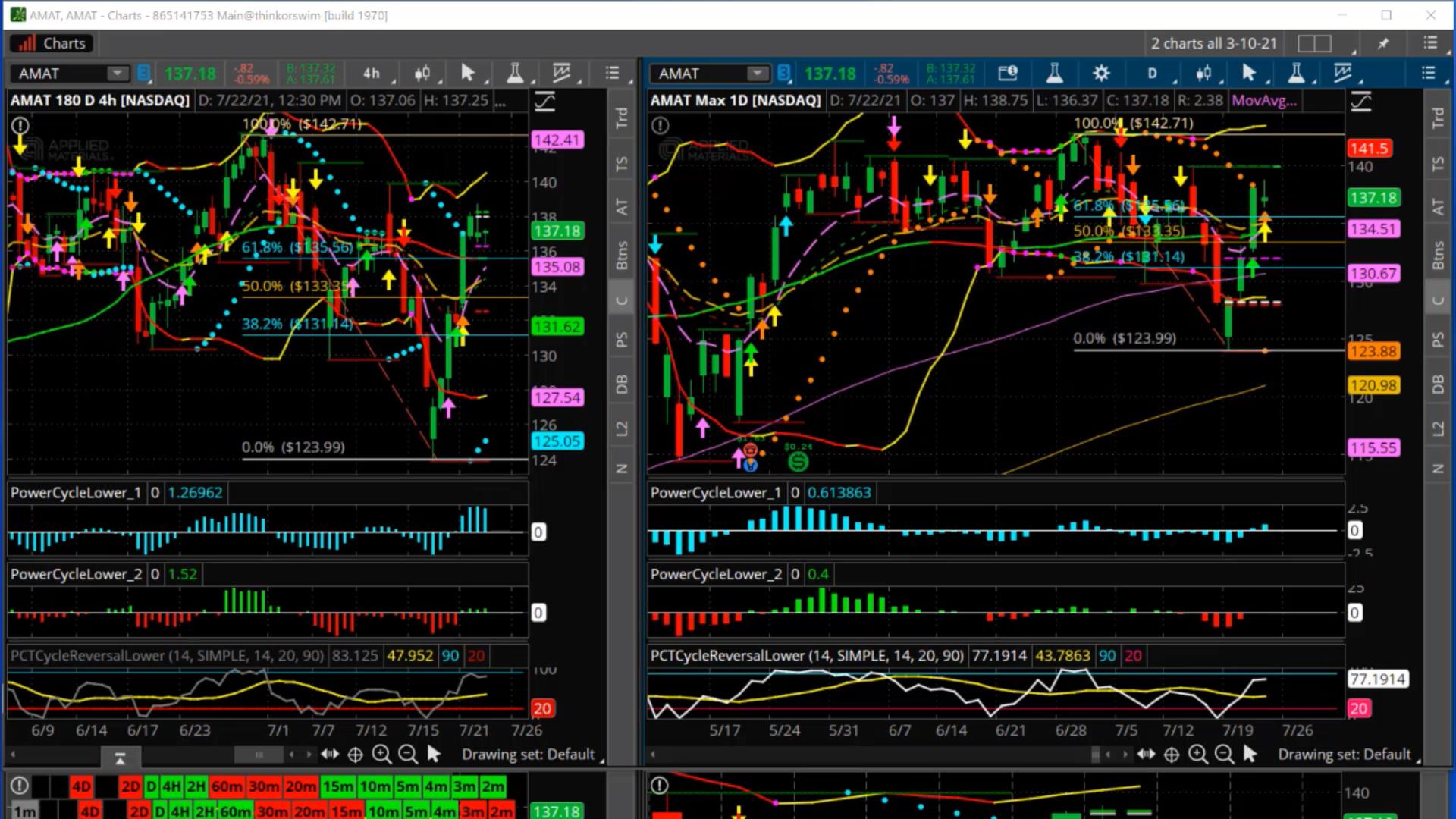Zoom out using magnifier minus below right chart
This screenshot has width=1456, height=819.
pos(1224,755)
